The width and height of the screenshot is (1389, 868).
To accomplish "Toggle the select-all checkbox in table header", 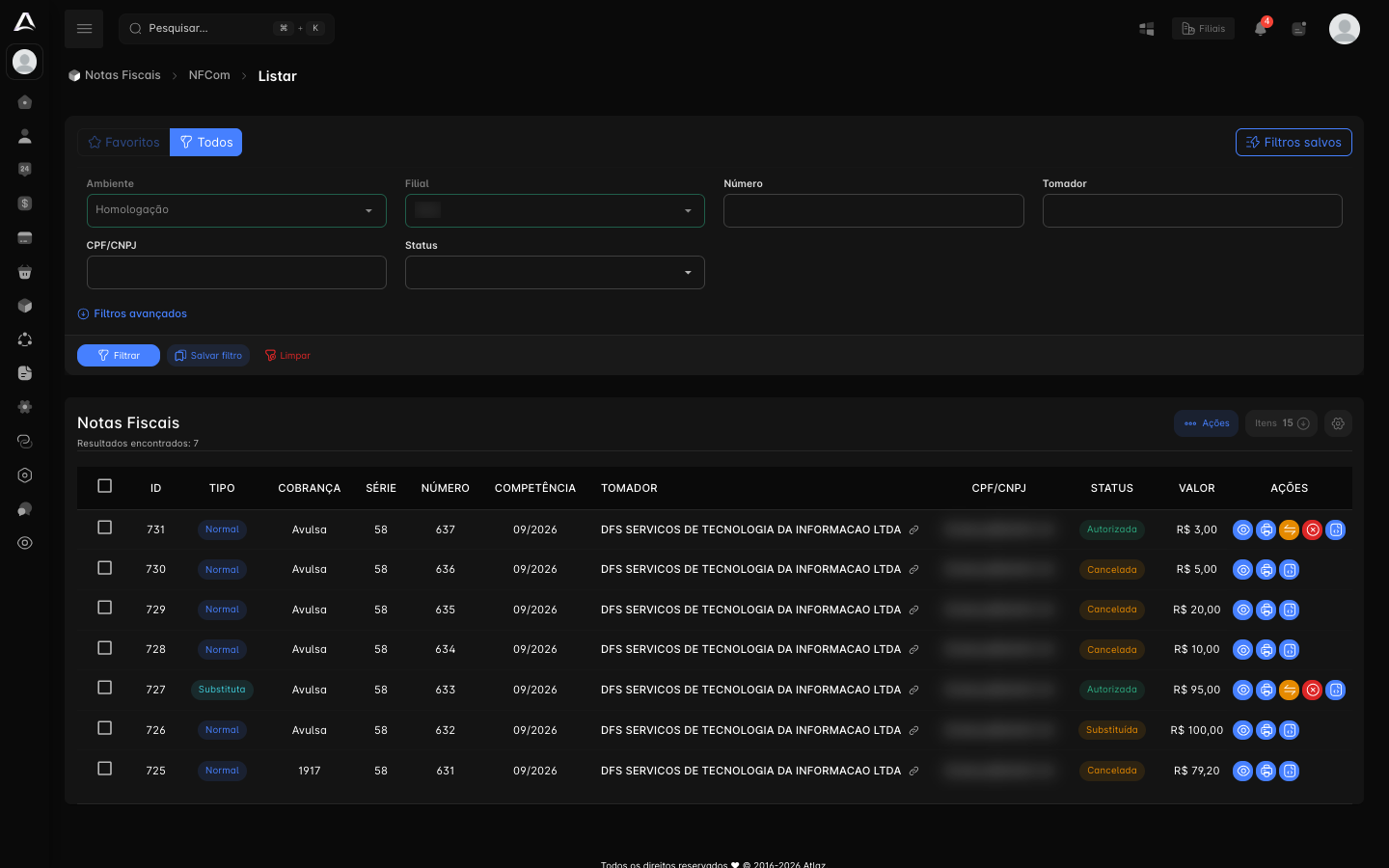I will point(105,486).
